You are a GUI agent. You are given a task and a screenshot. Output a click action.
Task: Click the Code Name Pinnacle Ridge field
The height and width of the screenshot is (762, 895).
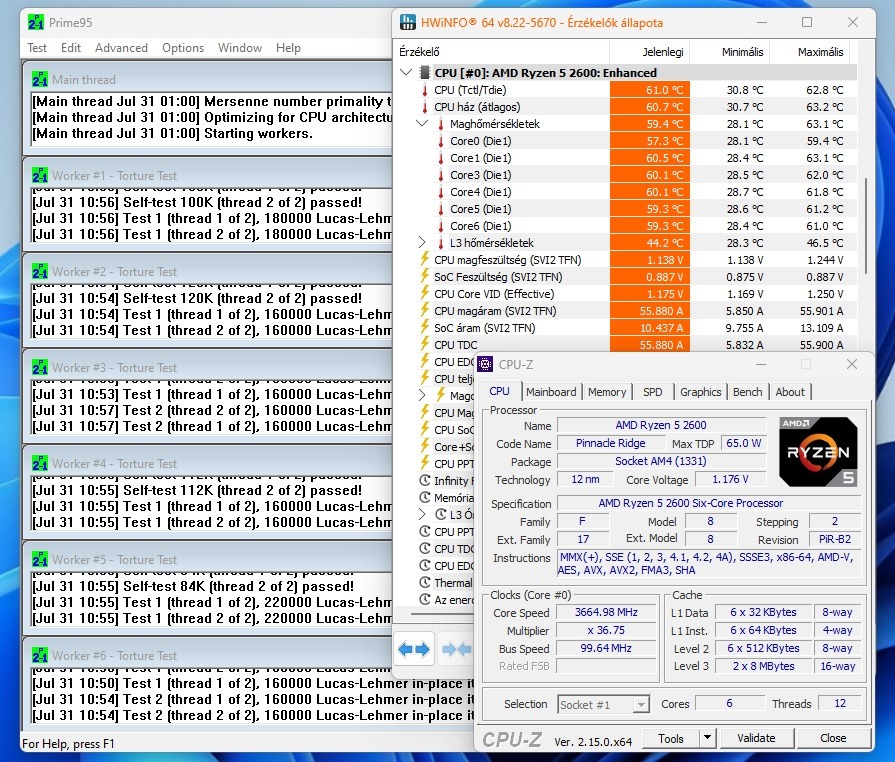tap(611, 444)
